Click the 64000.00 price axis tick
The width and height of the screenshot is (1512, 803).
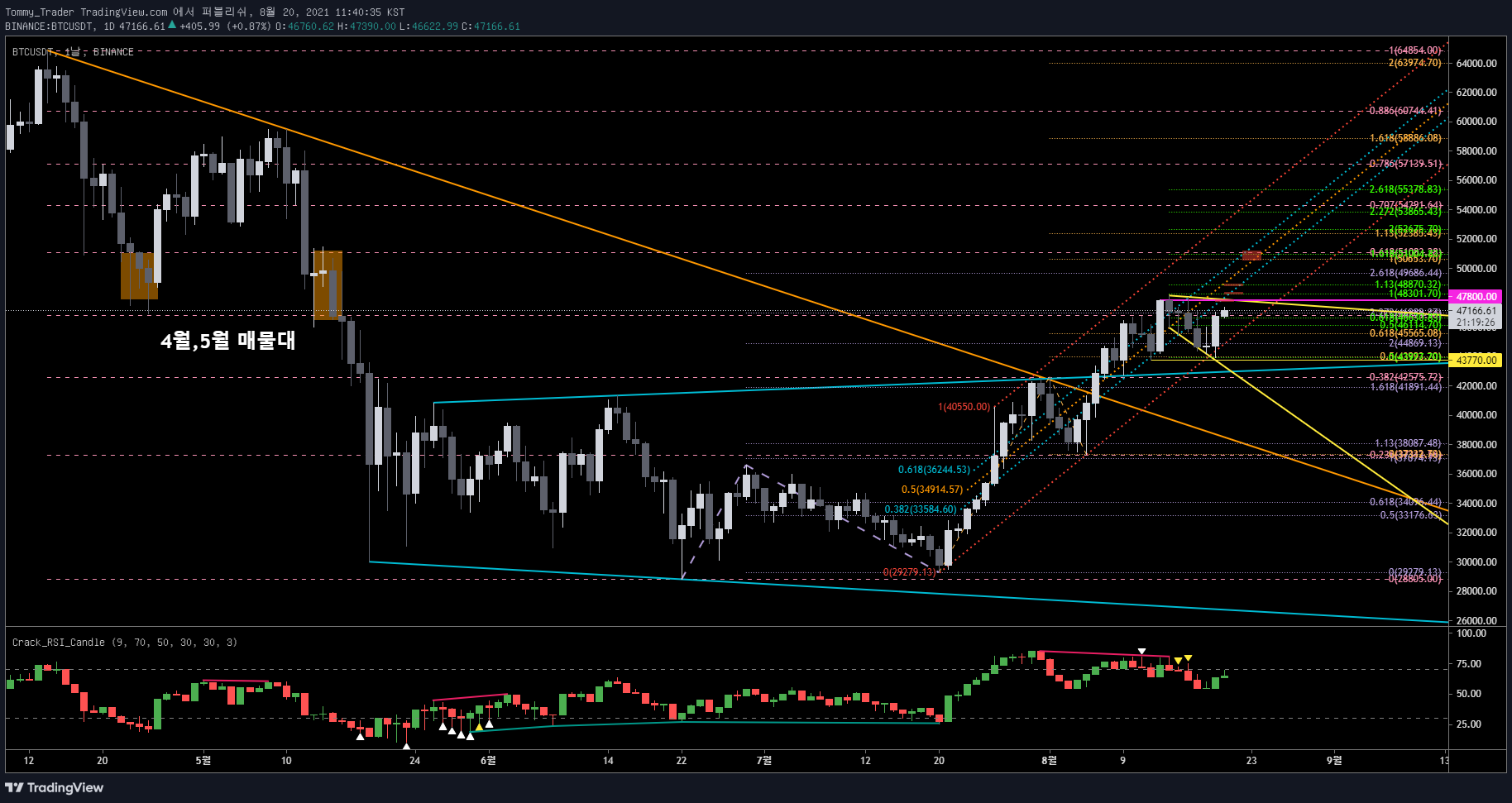click(1476, 63)
